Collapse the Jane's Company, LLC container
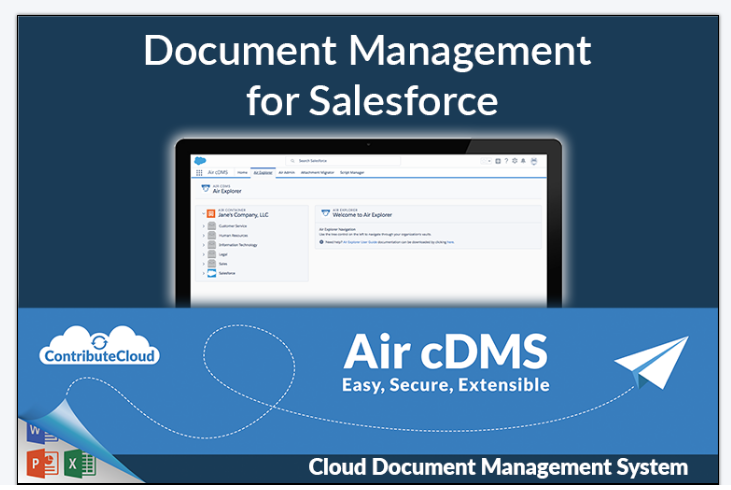Screen dimensions: 731x490 [202, 213]
